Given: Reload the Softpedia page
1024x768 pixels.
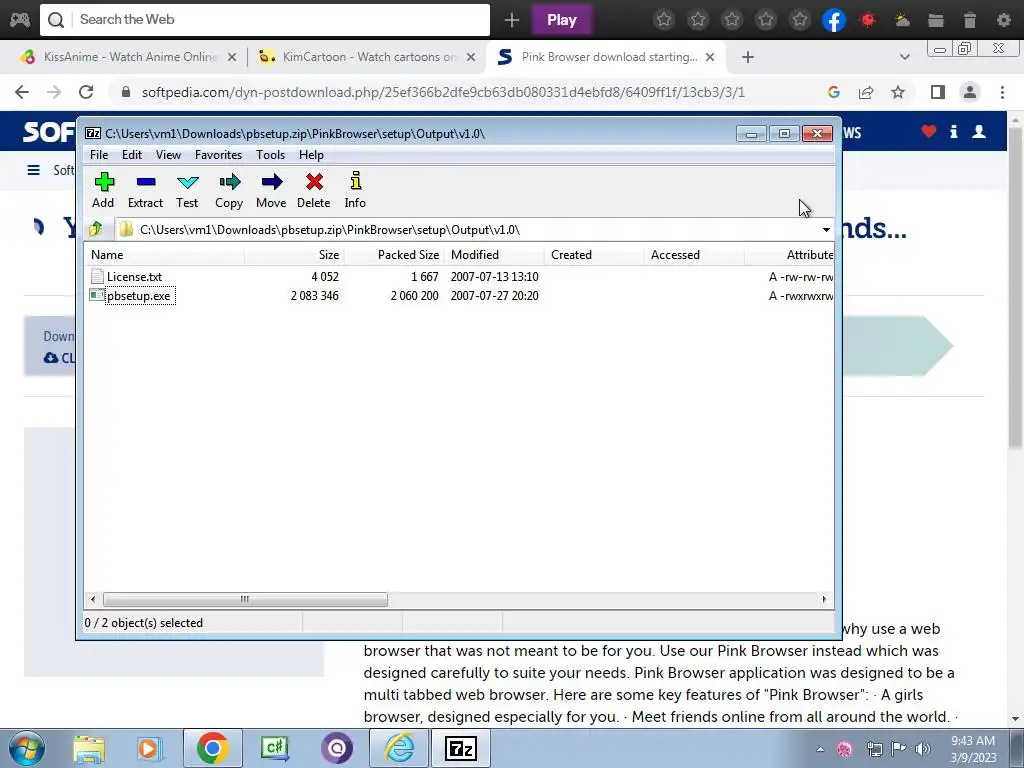Looking at the screenshot, I should pyautogui.click(x=86, y=92).
